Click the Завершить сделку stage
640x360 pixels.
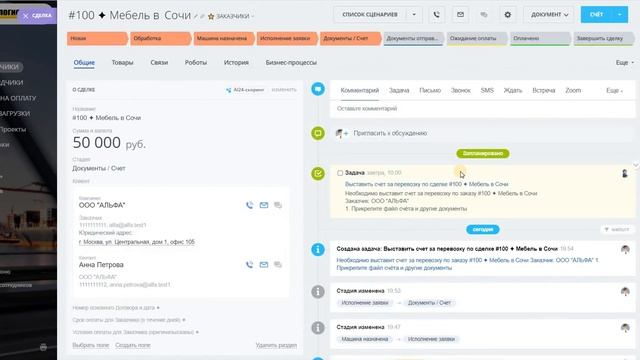click(x=603, y=38)
